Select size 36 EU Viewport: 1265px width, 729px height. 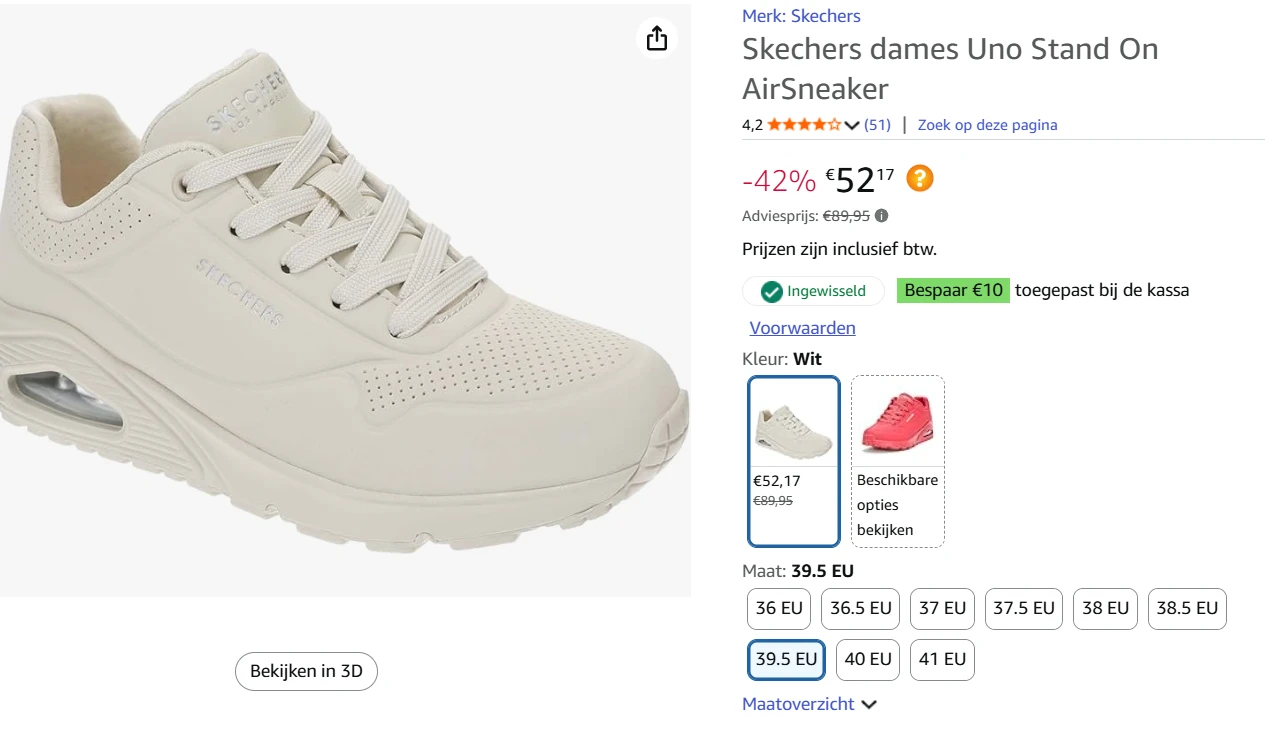pyautogui.click(x=779, y=608)
